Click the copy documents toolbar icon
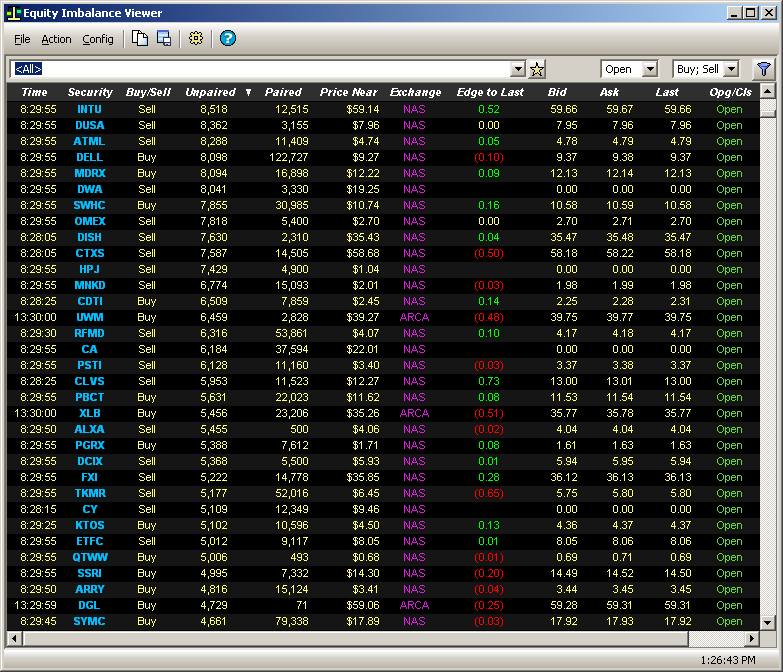Viewport: 783px width, 672px height. click(139, 38)
